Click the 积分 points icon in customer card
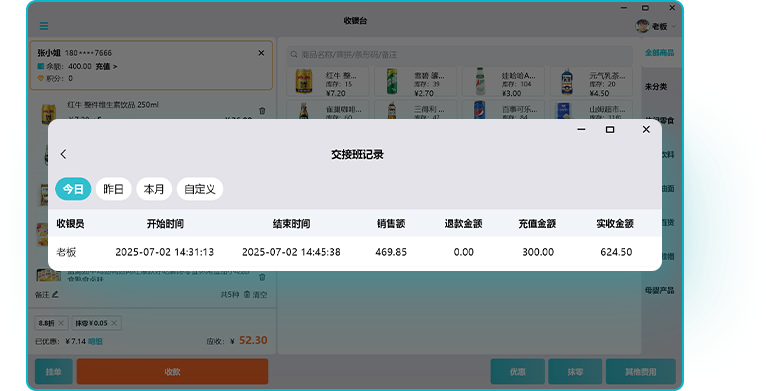Viewport: 766px width, 391px height. click(x=41, y=78)
